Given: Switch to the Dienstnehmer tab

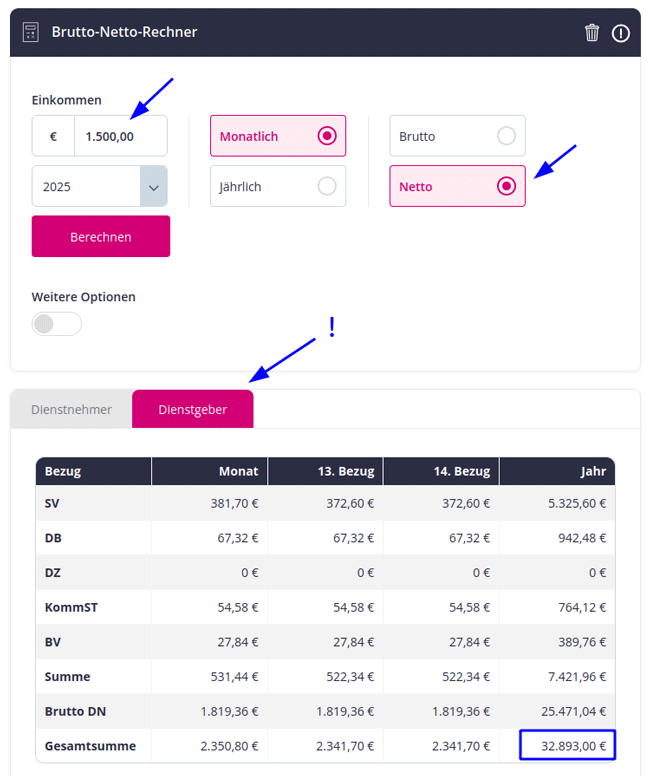Looking at the screenshot, I should 71,409.
